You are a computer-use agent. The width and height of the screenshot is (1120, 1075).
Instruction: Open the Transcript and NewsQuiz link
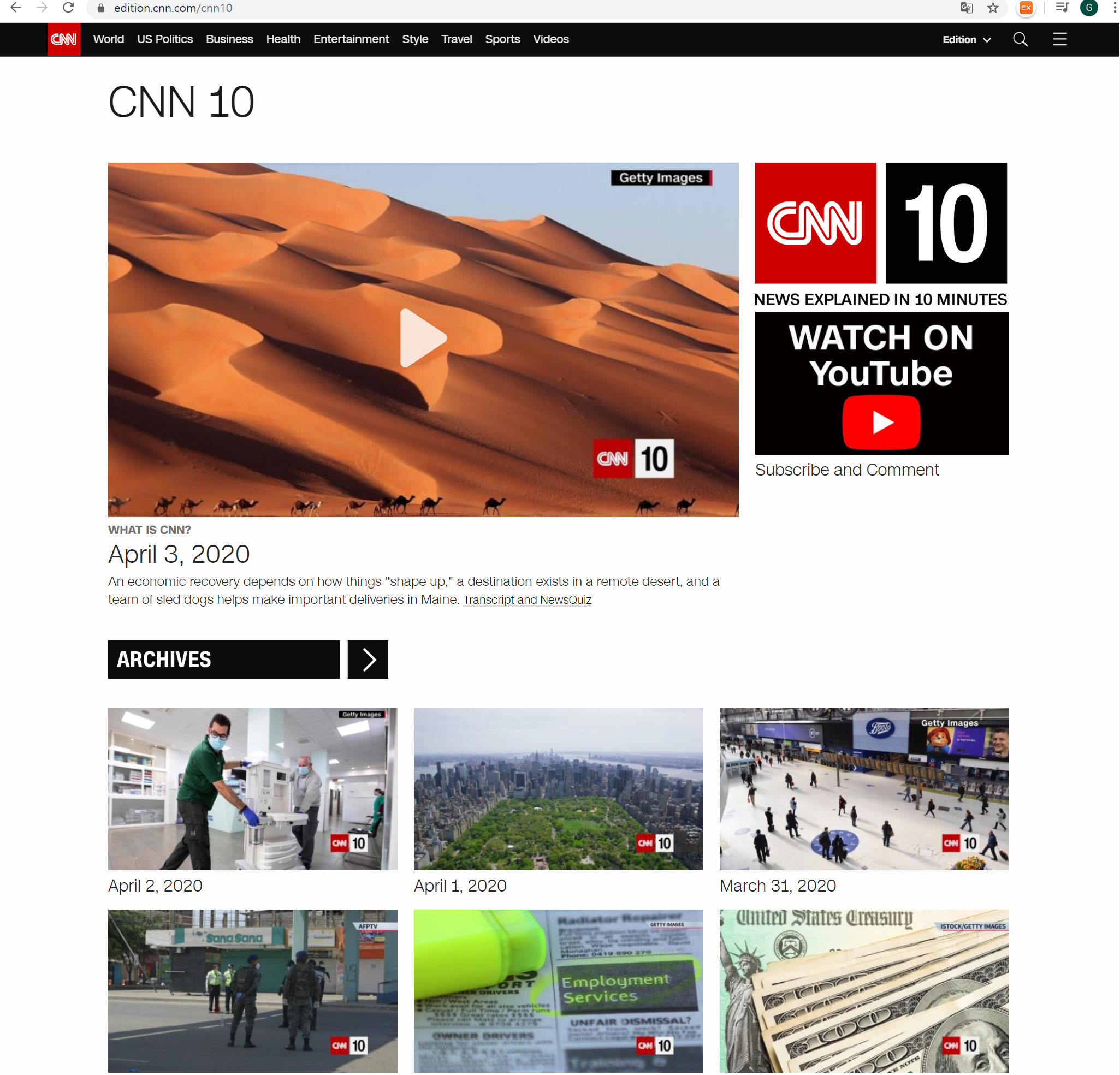(x=527, y=600)
